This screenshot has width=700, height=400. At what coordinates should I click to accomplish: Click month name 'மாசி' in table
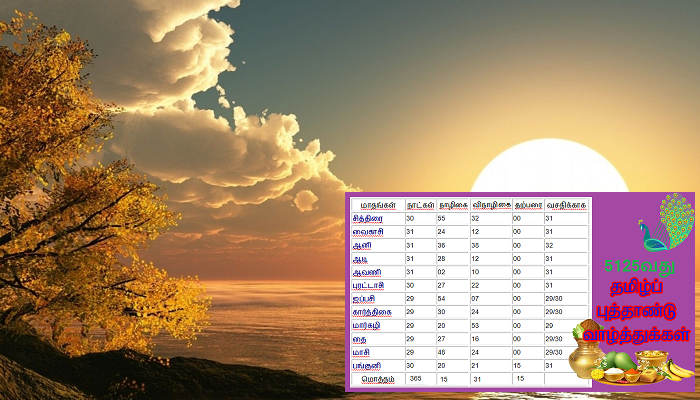click(361, 352)
